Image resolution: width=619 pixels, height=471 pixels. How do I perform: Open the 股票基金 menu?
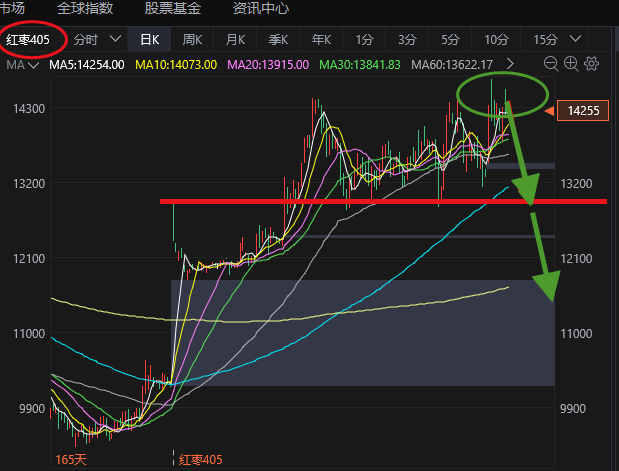[173, 8]
